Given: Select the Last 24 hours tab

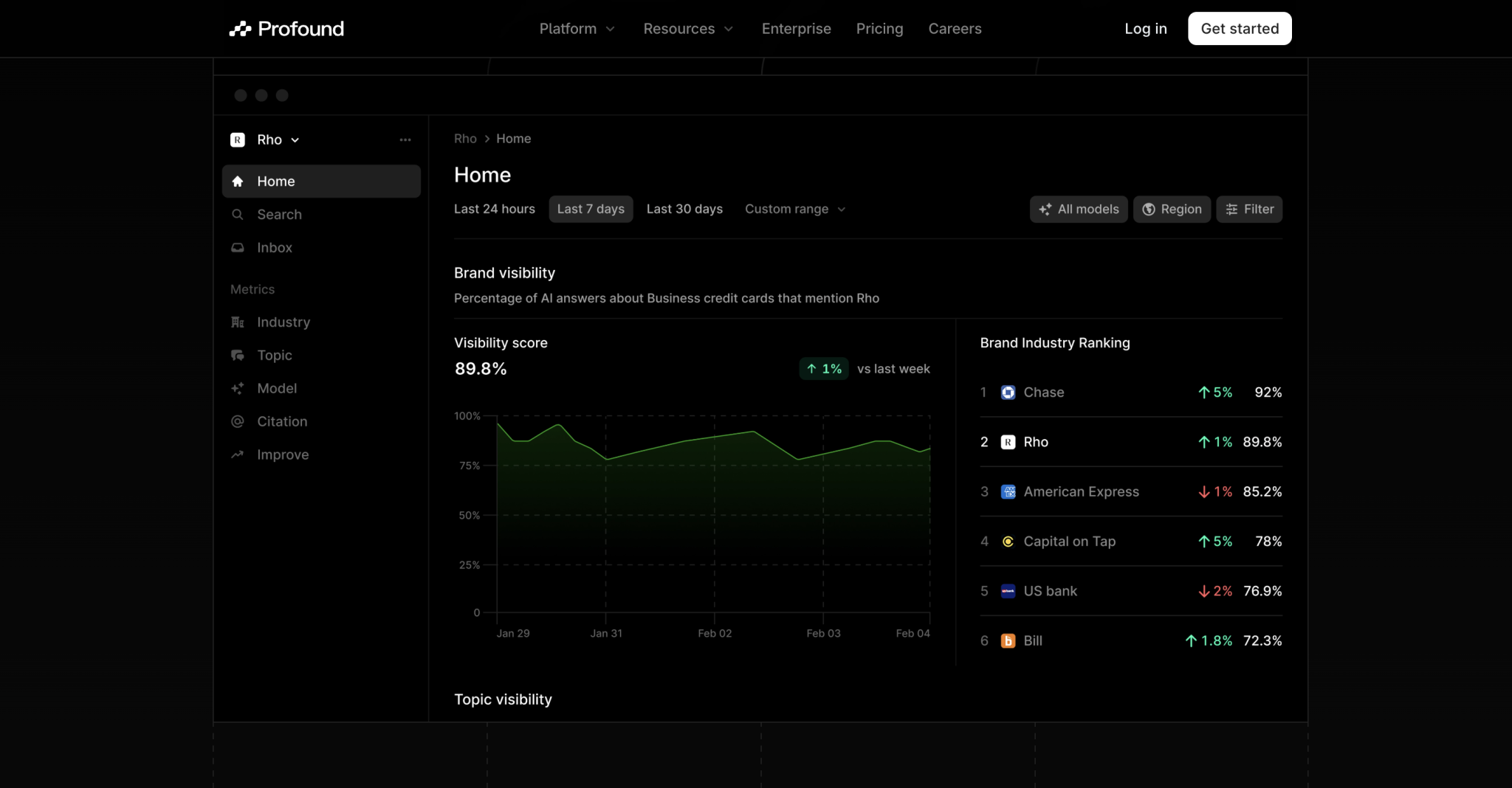Looking at the screenshot, I should pos(495,210).
